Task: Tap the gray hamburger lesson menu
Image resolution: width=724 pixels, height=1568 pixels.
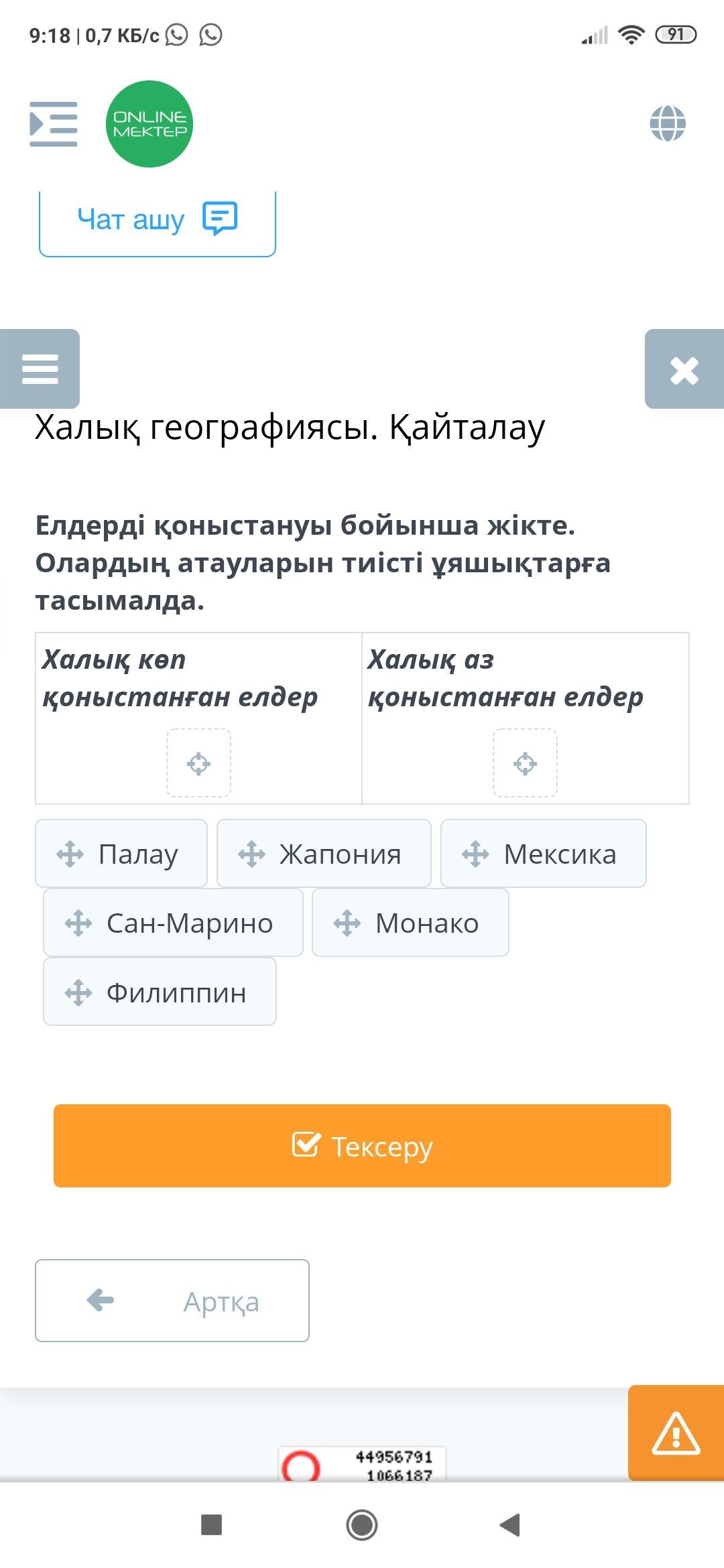Action: pos(40,369)
